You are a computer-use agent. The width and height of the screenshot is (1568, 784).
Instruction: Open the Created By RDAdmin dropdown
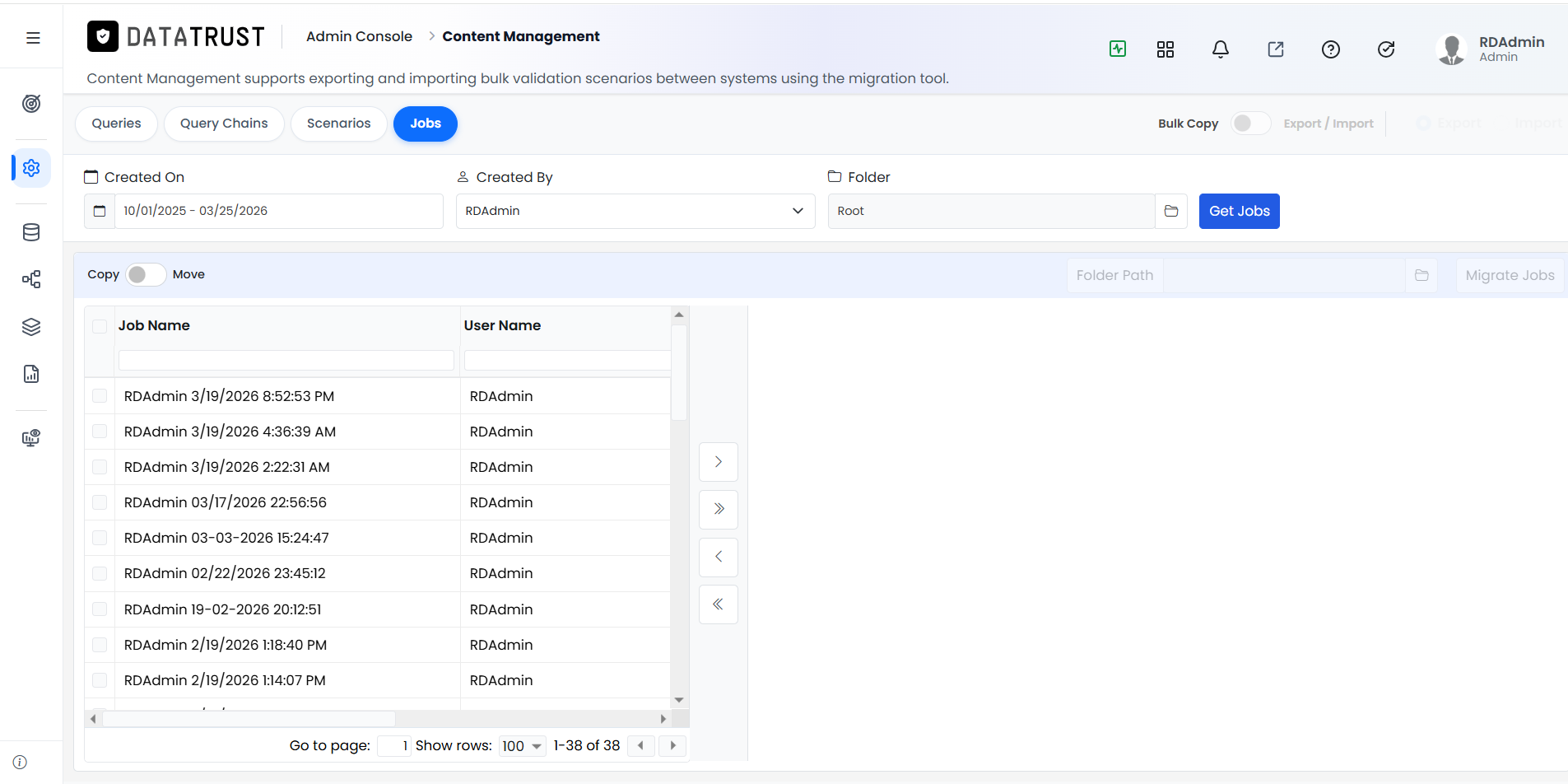coord(635,211)
